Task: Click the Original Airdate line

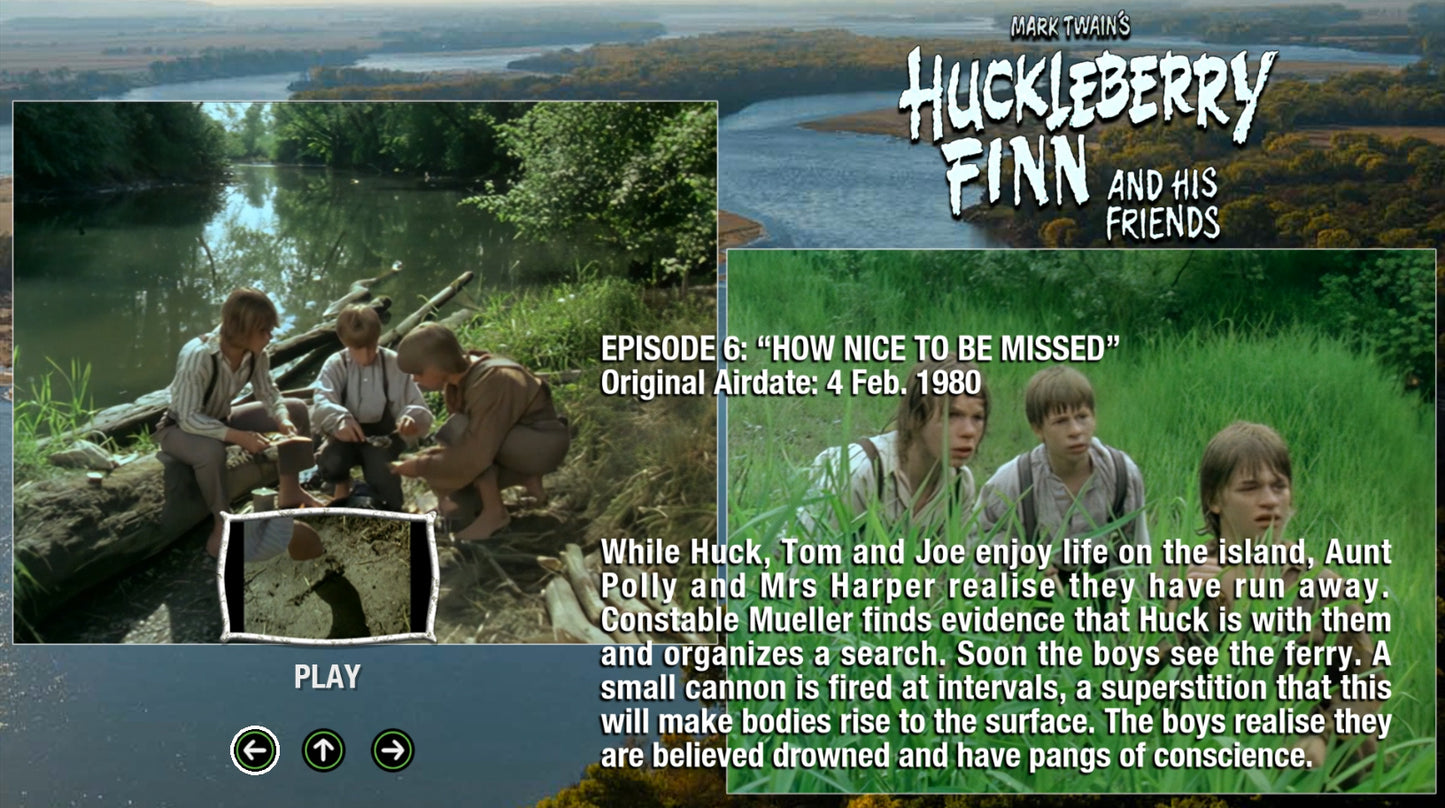Action: coord(790,382)
